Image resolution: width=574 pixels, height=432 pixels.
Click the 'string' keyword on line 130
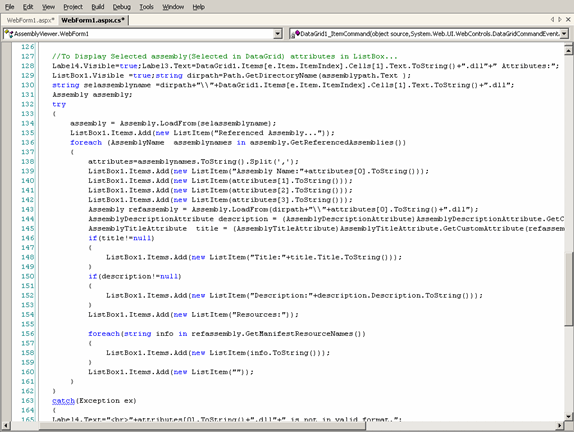(x=66, y=85)
